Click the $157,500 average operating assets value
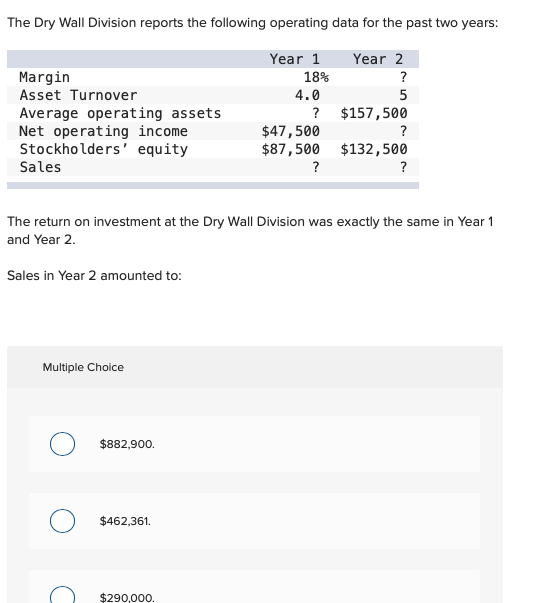This screenshot has height=603, width=538. pos(374,113)
